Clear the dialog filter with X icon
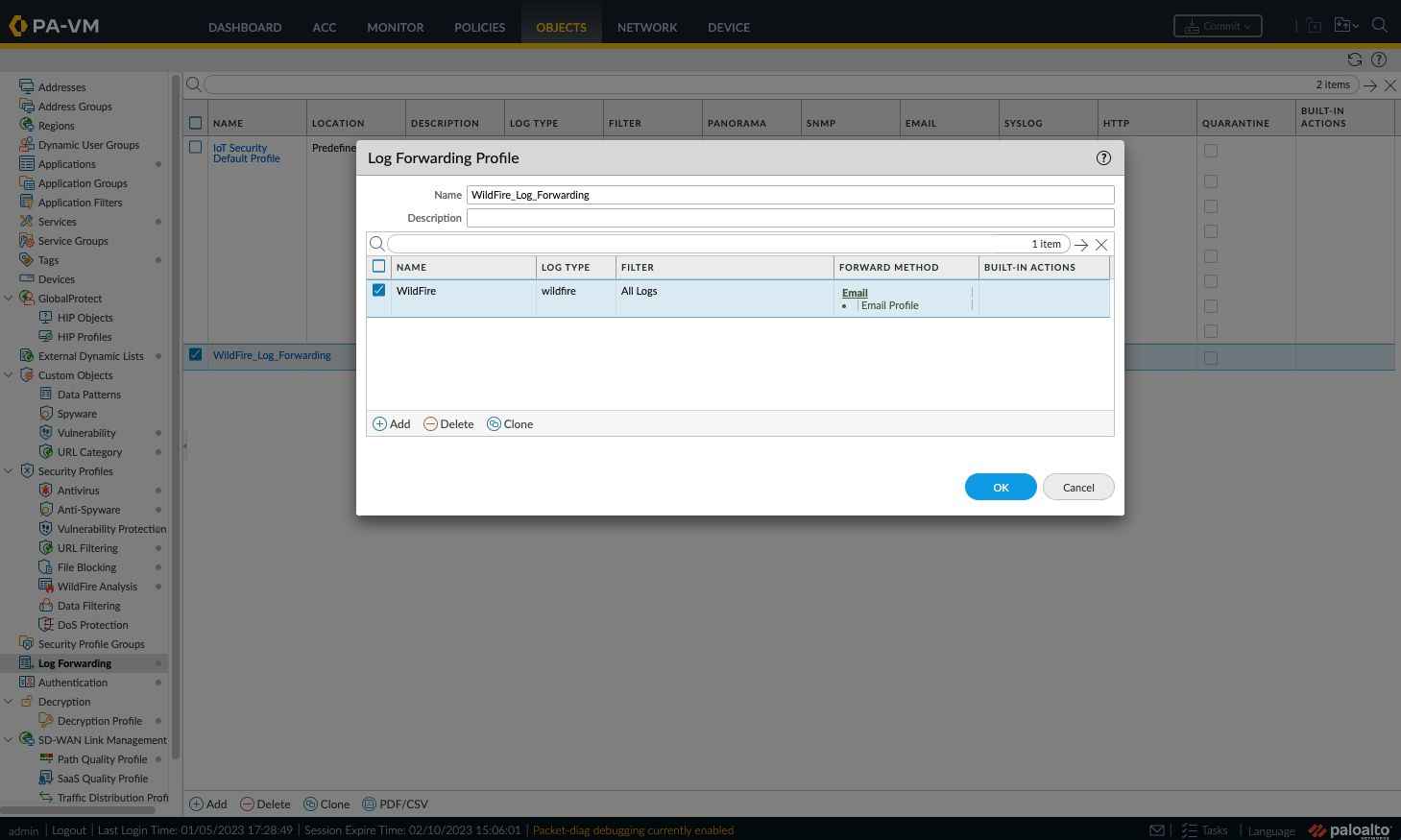The height and width of the screenshot is (840, 1401). pos(1101,245)
